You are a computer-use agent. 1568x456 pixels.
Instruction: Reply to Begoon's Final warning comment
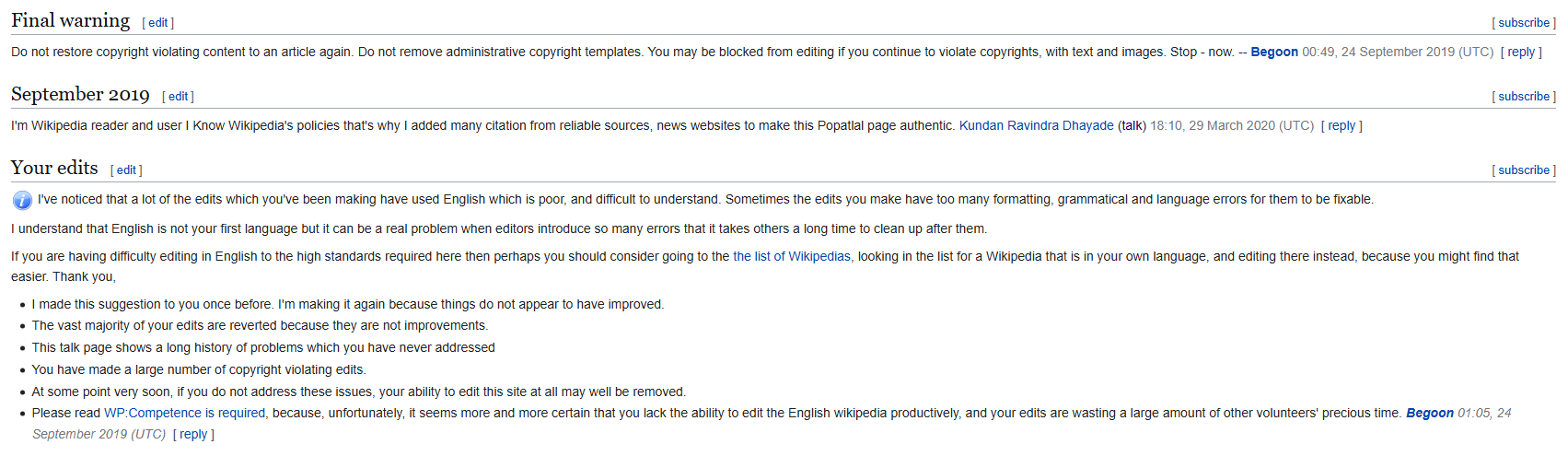coord(1521,53)
